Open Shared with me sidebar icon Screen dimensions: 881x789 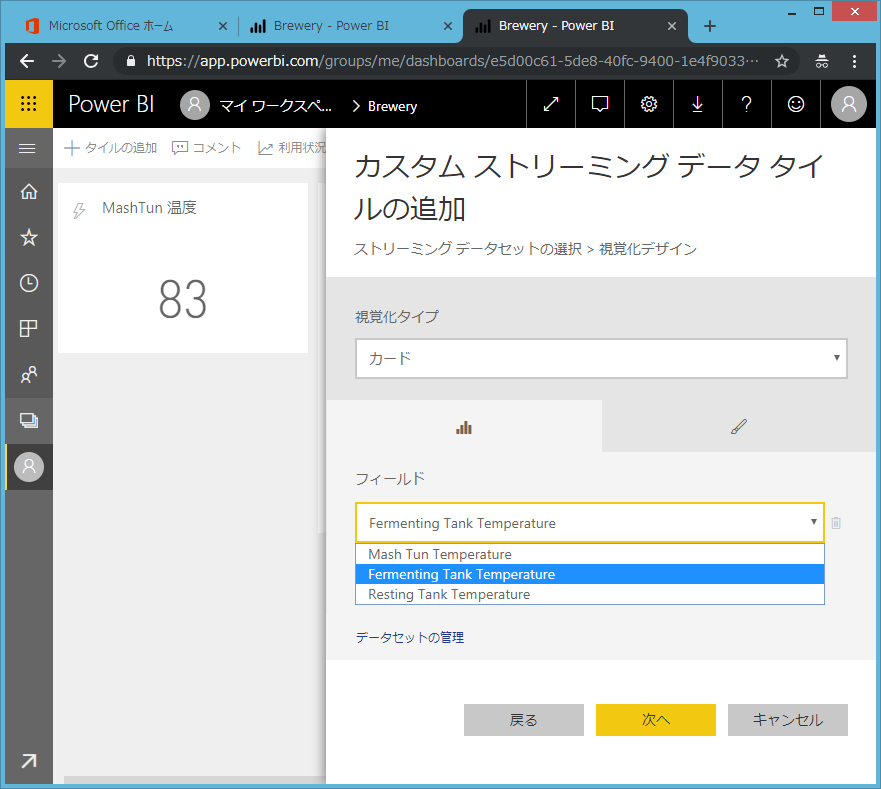pos(29,374)
